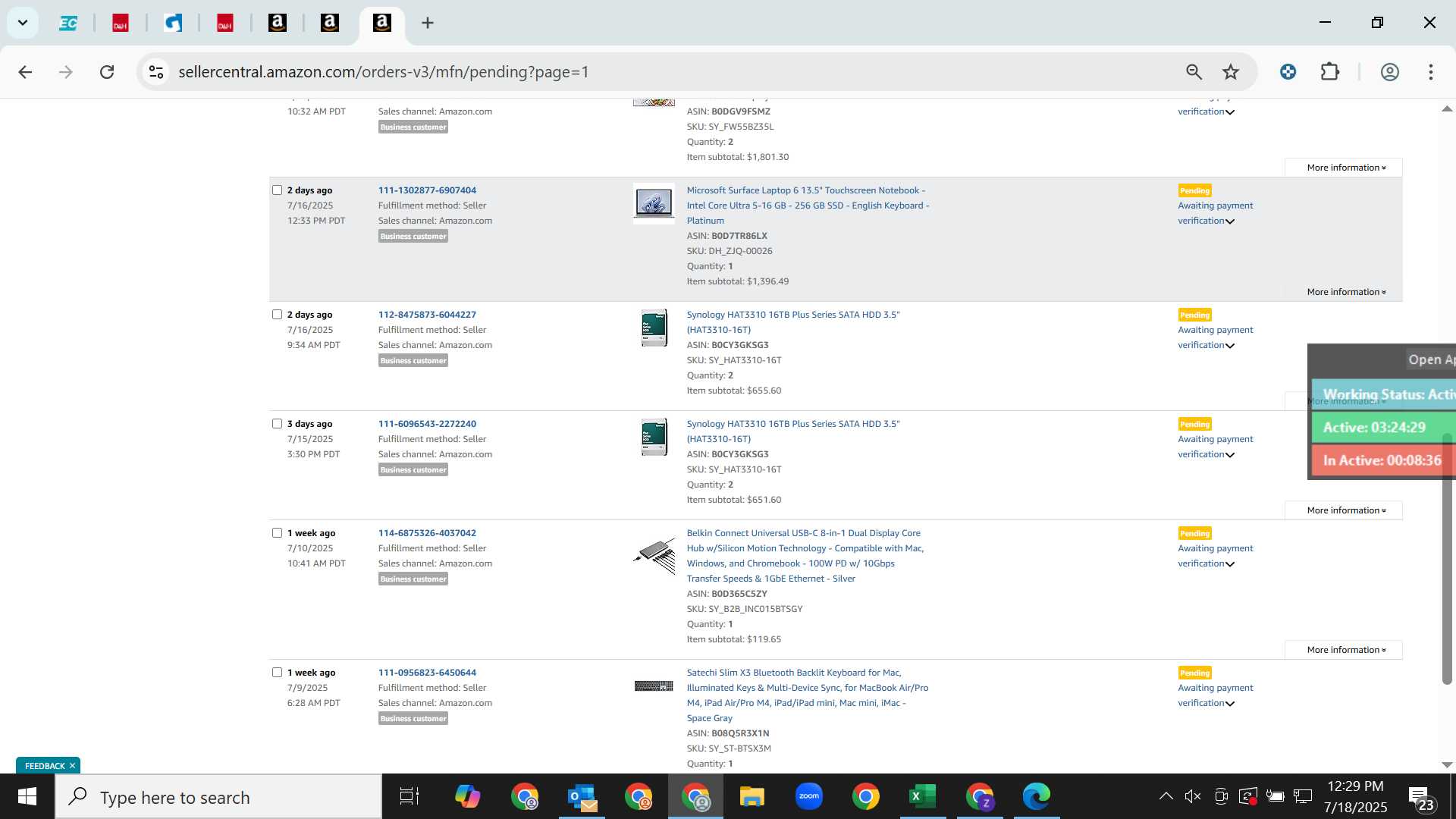Open the Windows Start menu

coord(27,796)
